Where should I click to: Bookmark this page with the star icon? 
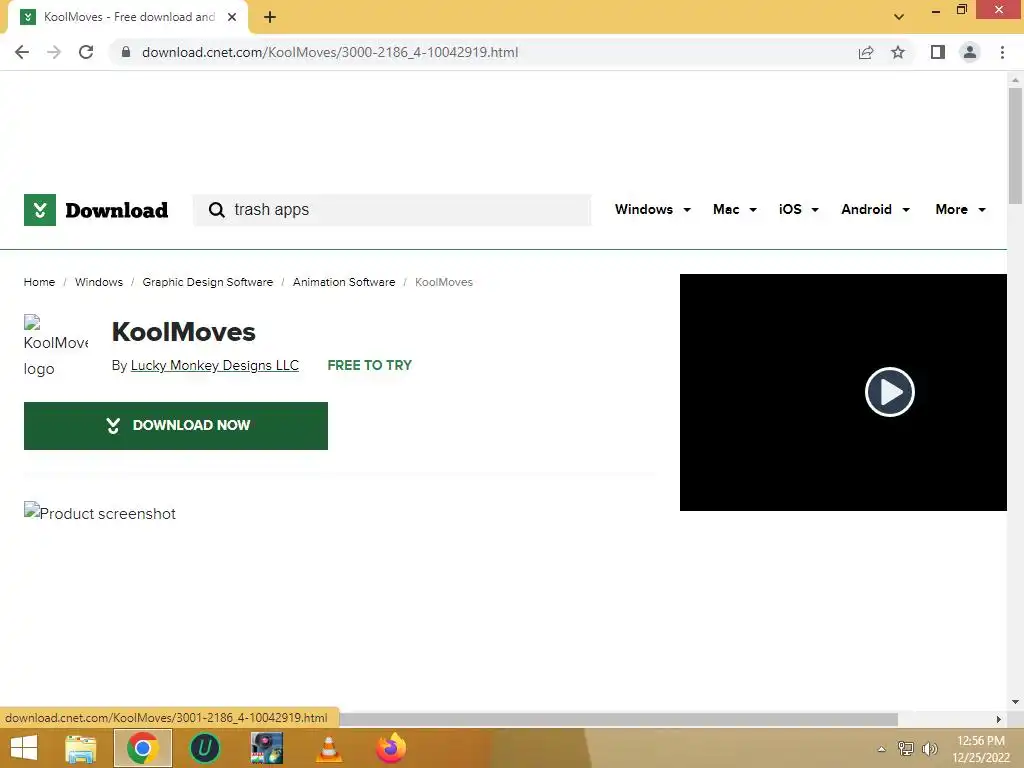point(898,52)
